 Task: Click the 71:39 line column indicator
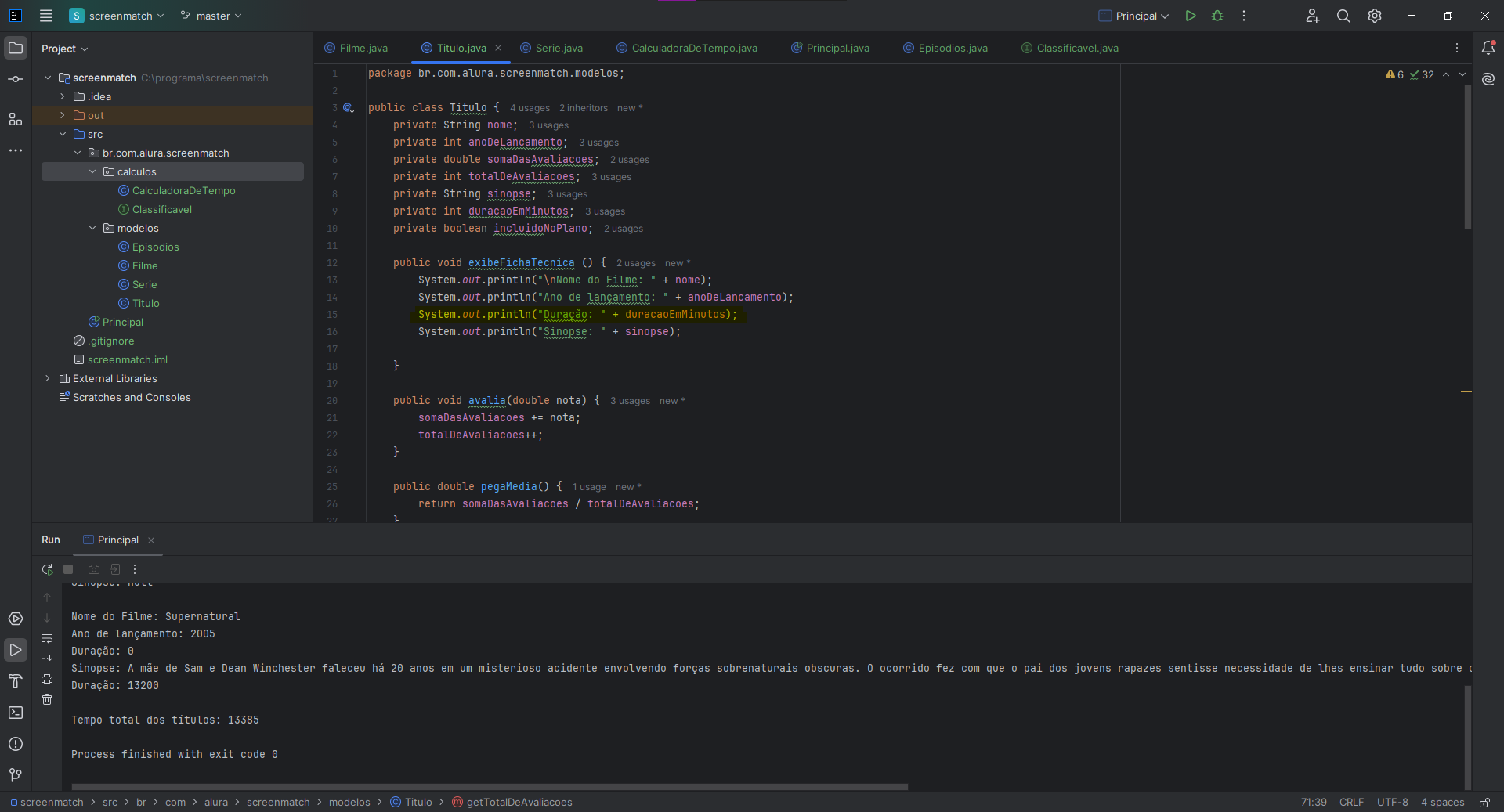(x=1314, y=803)
